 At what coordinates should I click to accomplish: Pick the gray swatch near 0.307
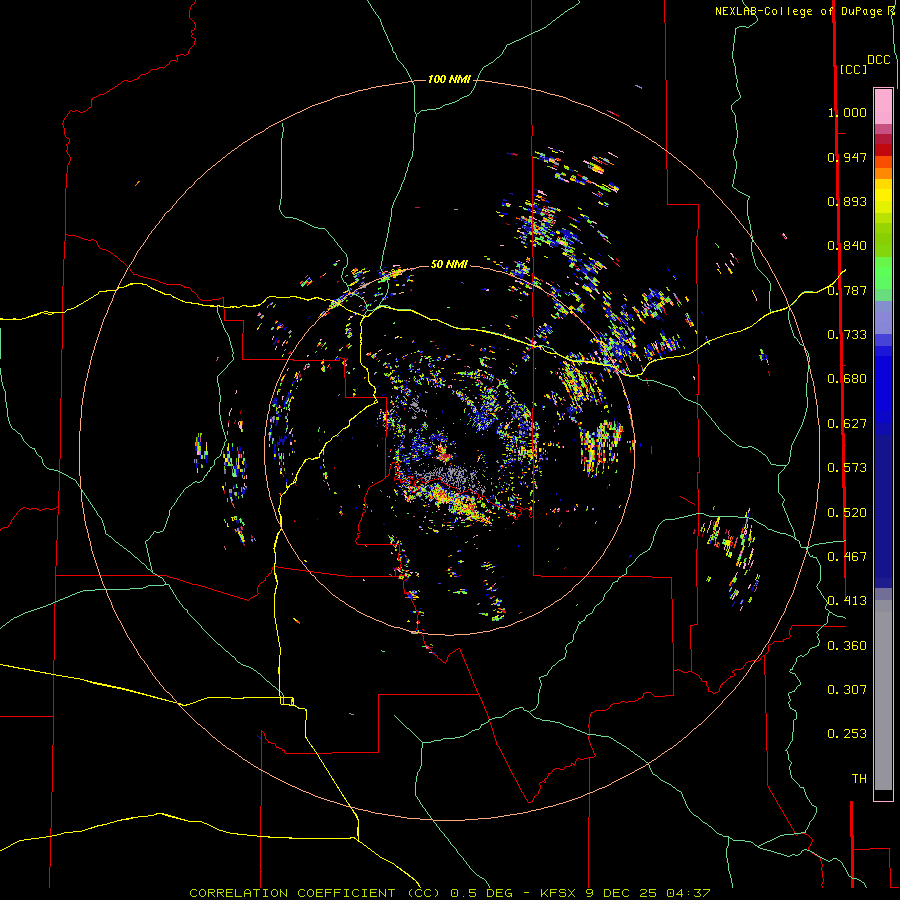coord(883,695)
